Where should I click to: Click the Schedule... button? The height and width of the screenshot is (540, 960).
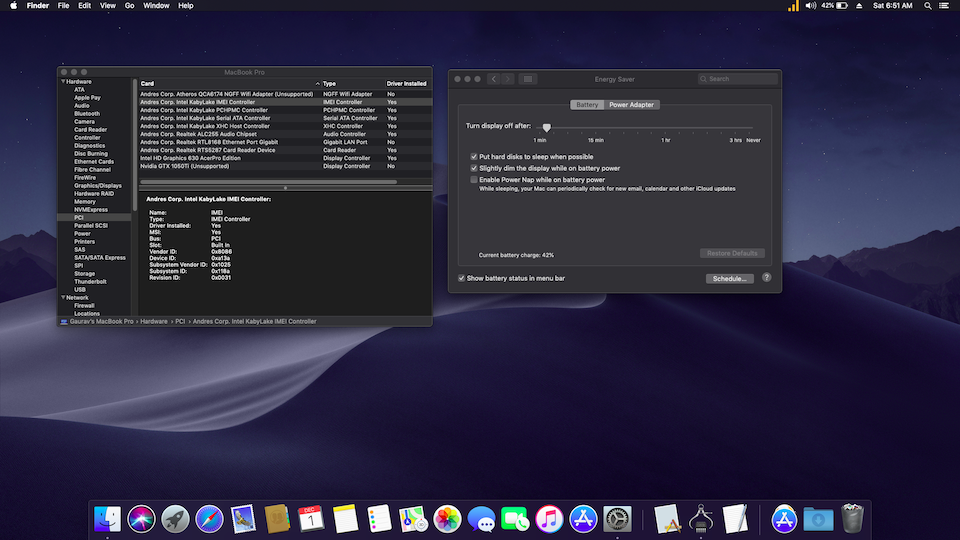click(x=730, y=278)
